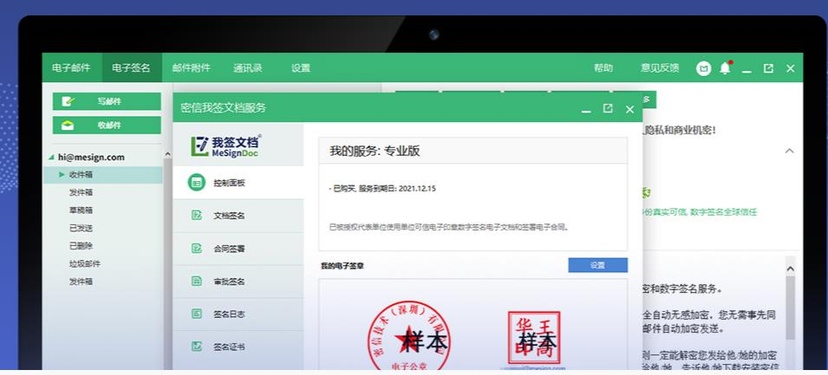This screenshot has width=828, height=375.
Task: Select the round red company seal sample
Action: click(x=410, y=335)
